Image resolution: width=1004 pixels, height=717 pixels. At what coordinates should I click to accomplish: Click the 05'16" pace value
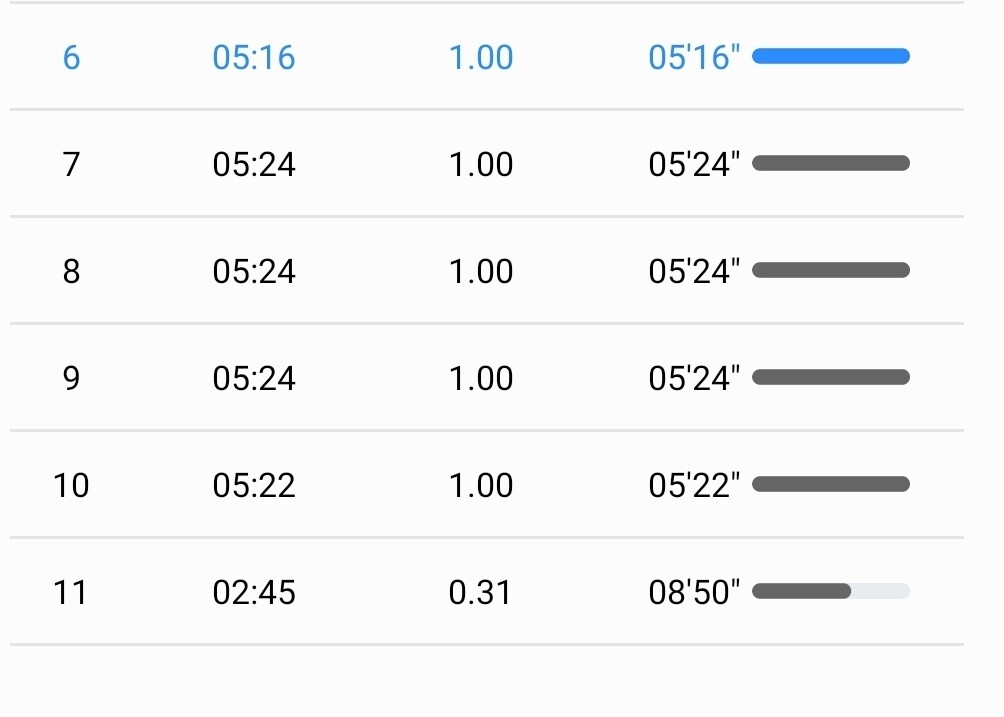coord(695,57)
